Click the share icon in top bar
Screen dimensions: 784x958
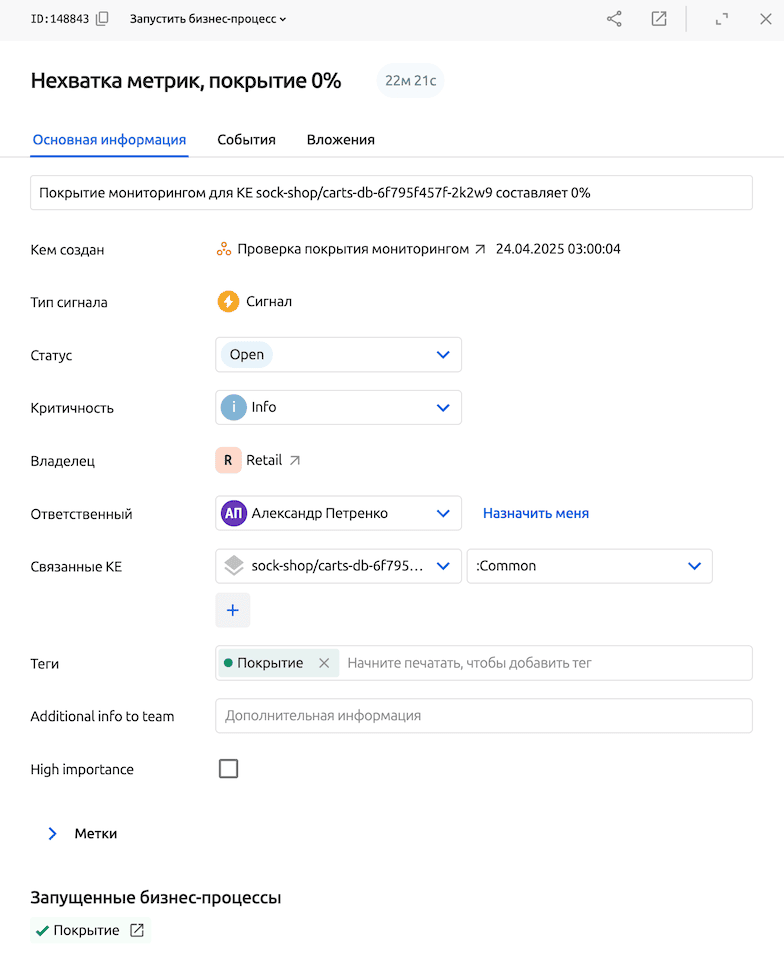tap(614, 19)
